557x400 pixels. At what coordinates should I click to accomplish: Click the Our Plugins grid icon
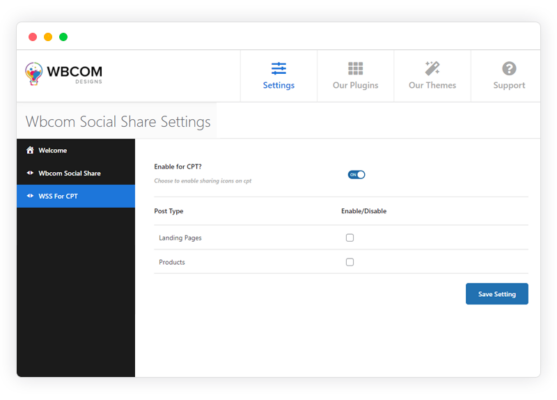(x=355, y=68)
